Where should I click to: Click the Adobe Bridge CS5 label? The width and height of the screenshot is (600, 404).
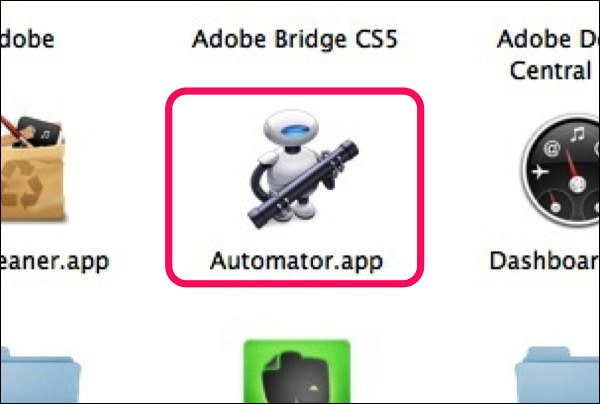pyautogui.click(x=295, y=39)
